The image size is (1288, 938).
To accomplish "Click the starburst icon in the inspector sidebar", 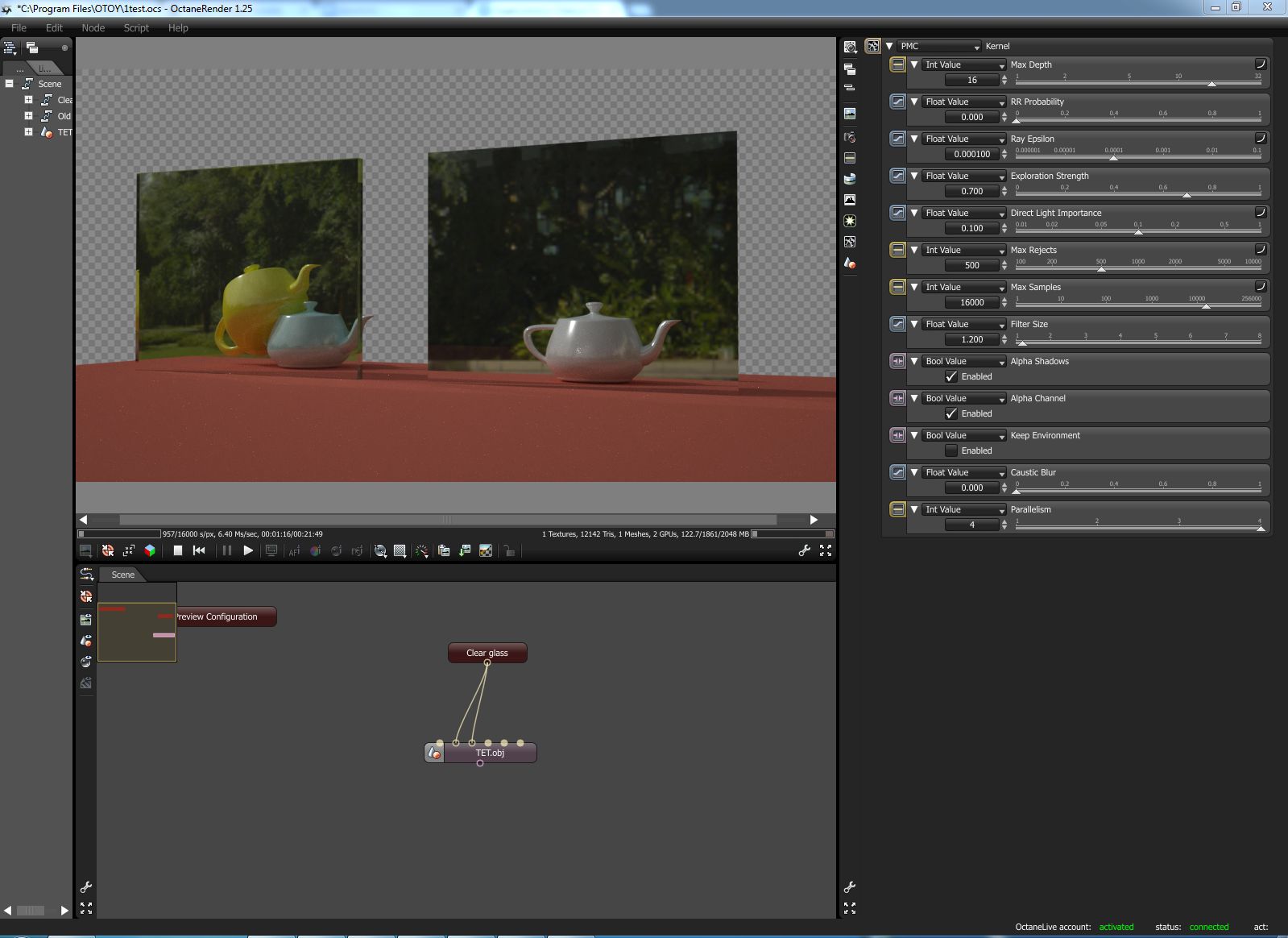I will pyautogui.click(x=850, y=221).
